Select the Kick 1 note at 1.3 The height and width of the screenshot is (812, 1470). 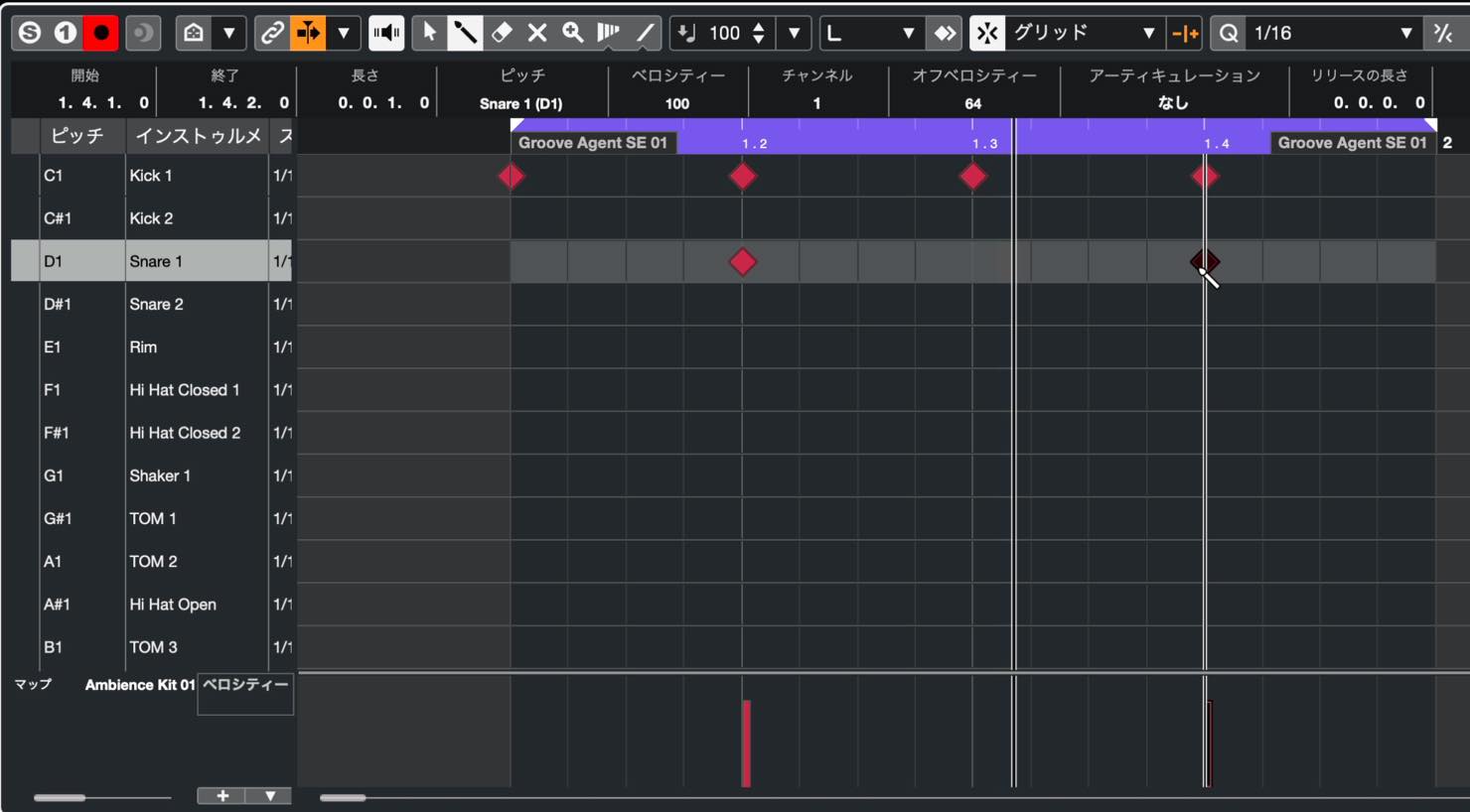(x=973, y=177)
